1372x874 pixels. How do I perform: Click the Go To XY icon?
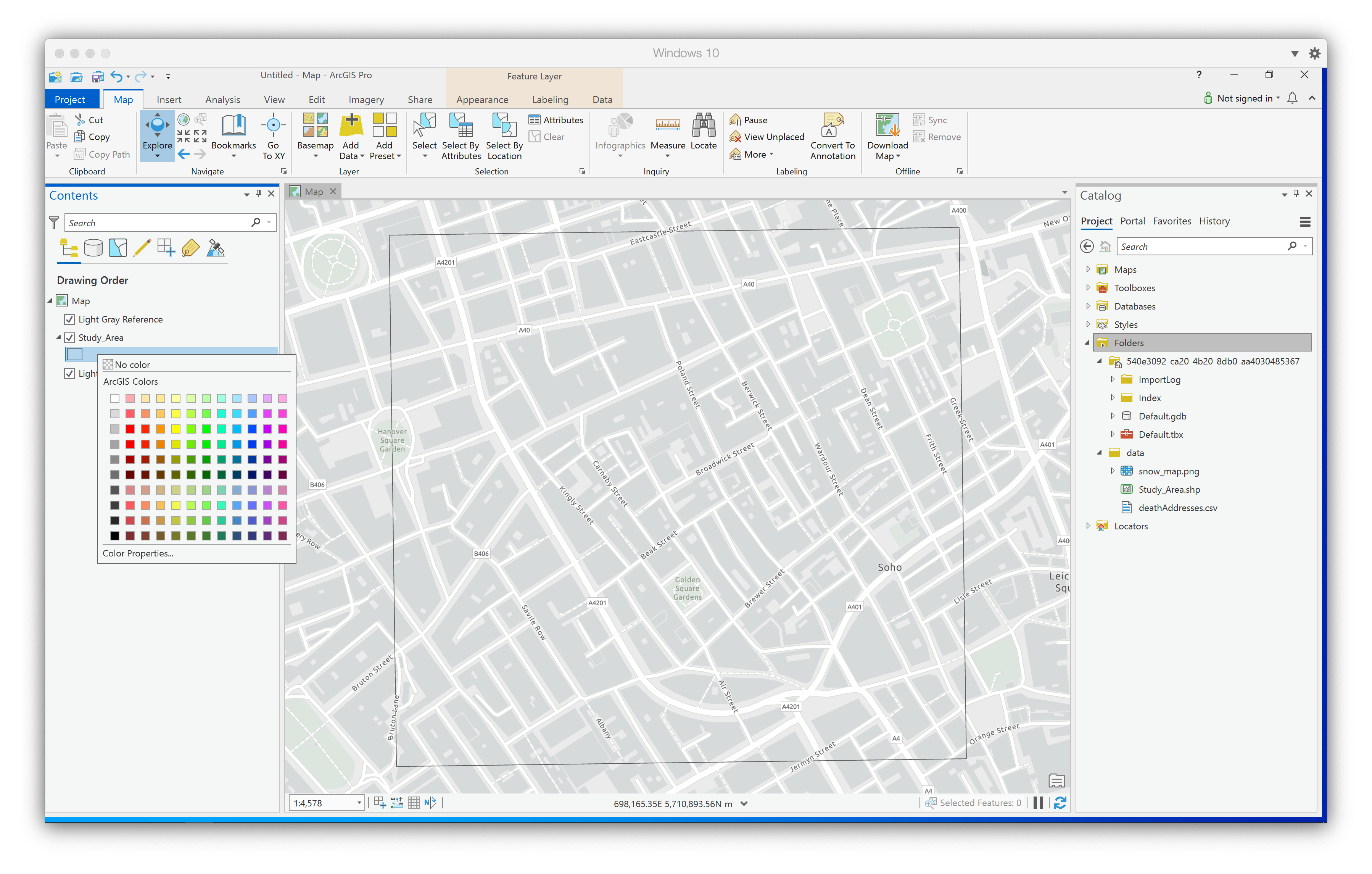273,126
